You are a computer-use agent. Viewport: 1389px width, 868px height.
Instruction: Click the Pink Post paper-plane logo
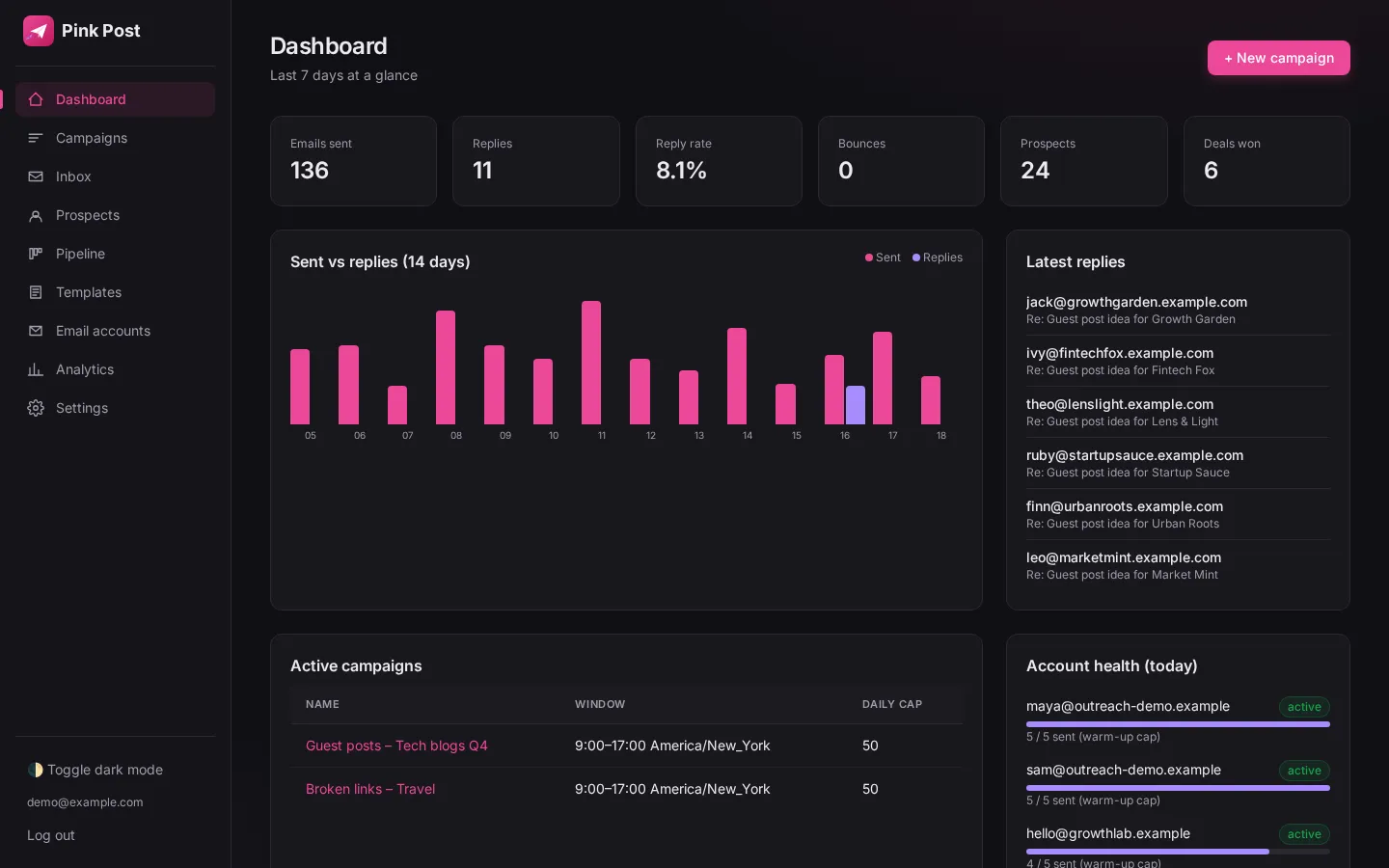coord(39,31)
